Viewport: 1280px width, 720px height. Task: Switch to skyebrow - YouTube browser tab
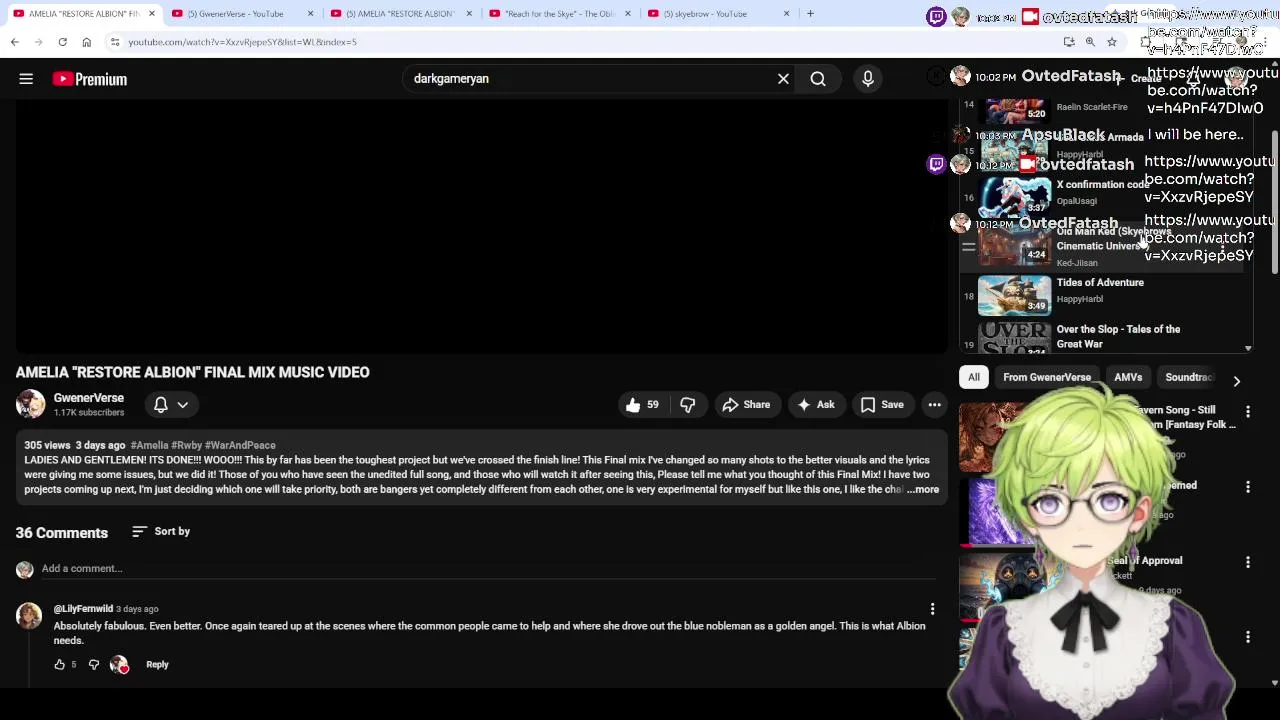(x=705, y=14)
